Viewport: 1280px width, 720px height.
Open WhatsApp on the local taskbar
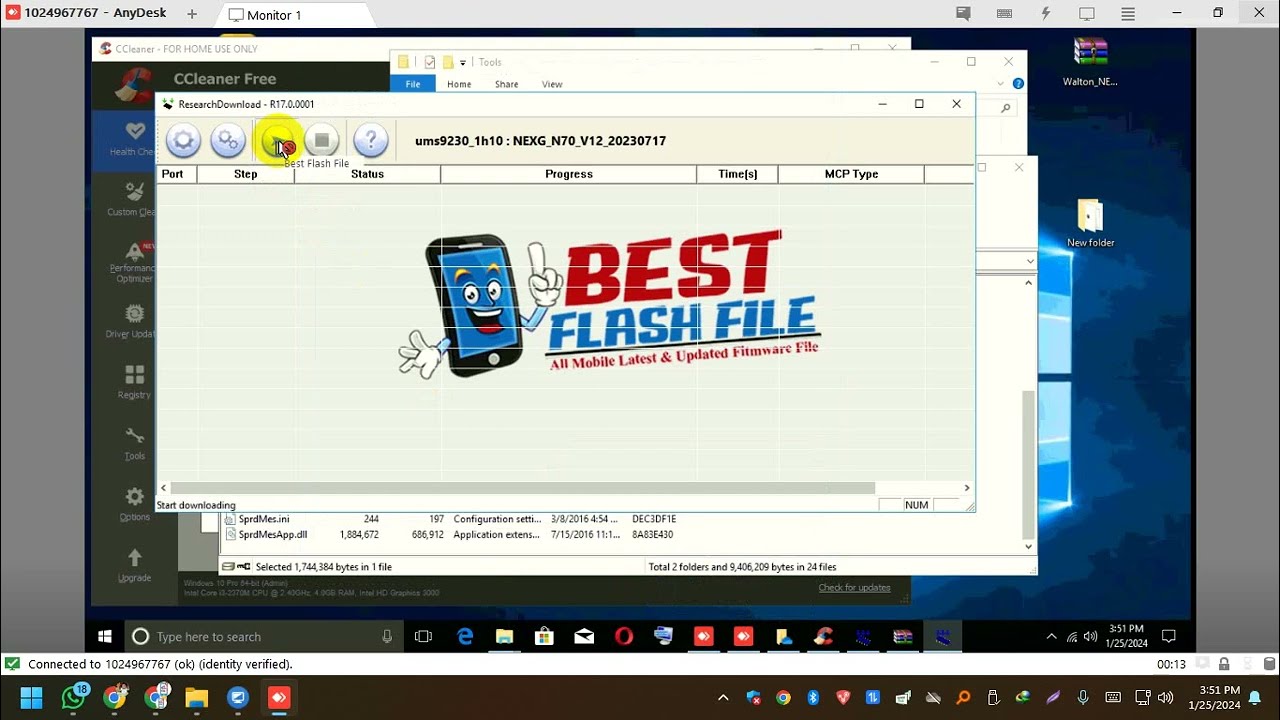click(x=74, y=697)
